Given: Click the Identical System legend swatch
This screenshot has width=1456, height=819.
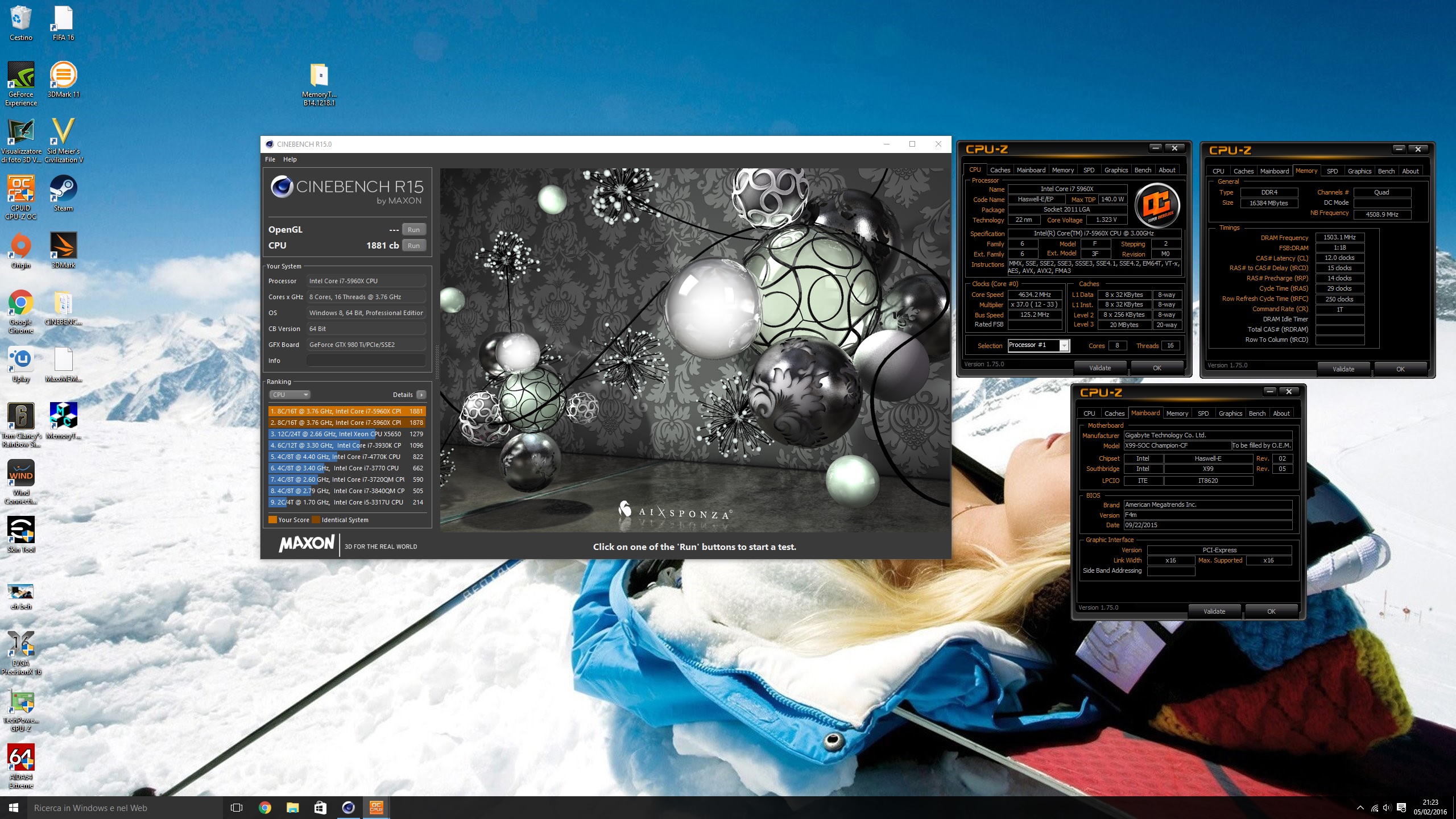Looking at the screenshot, I should [316, 520].
